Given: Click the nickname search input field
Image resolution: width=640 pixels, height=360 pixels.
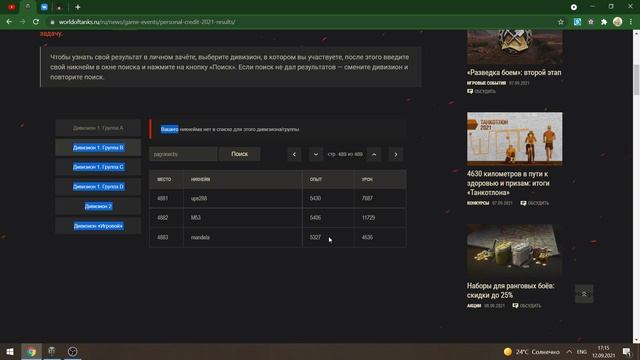Looking at the screenshot, I should coord(183,154).
